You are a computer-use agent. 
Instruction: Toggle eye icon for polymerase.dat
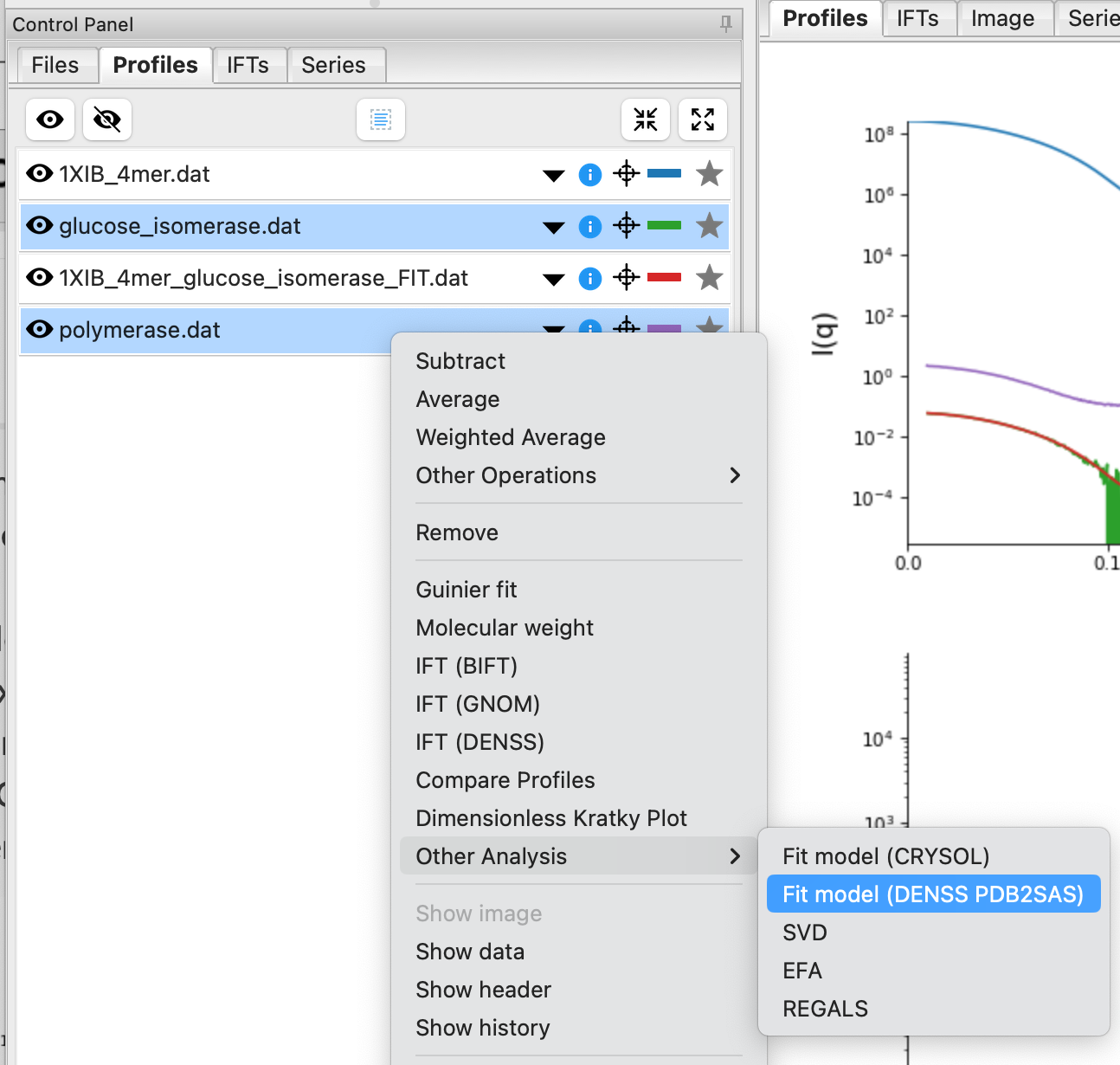pos(40,330)
